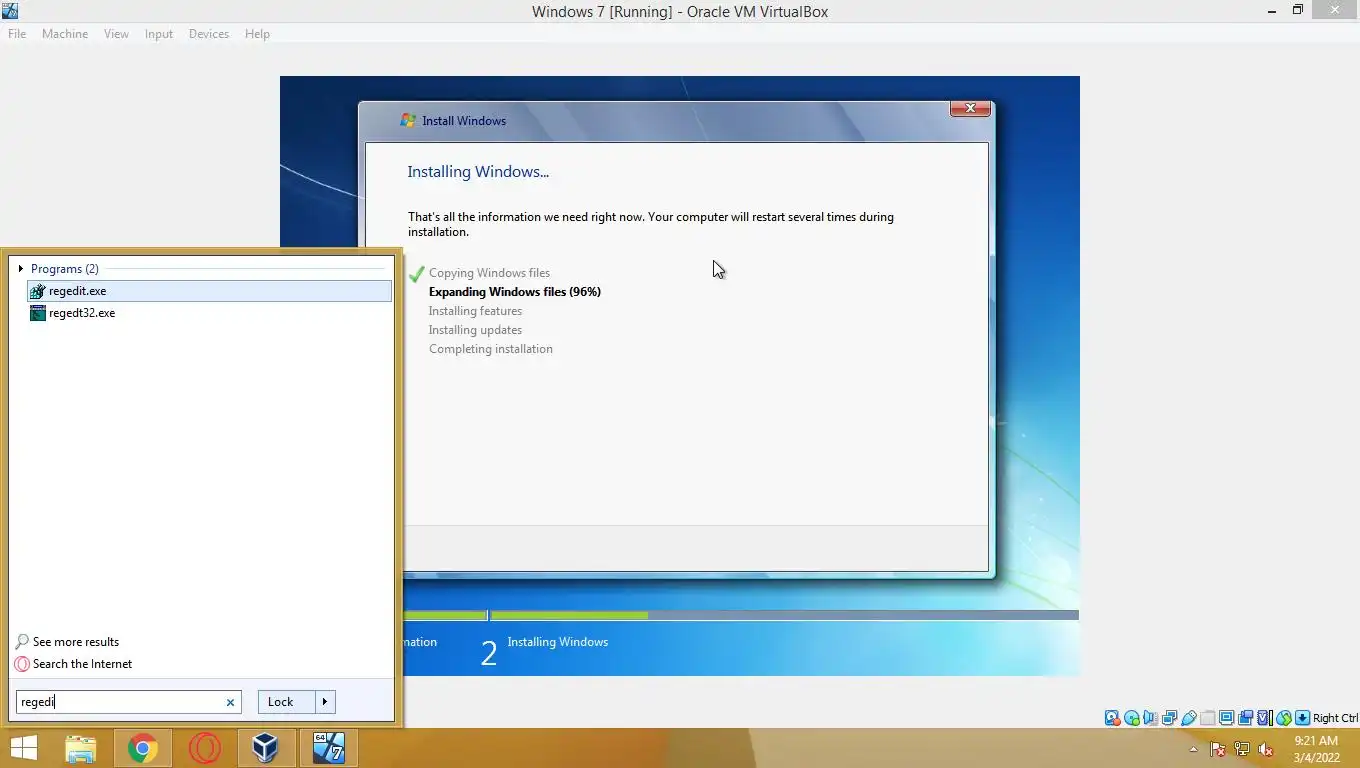1360x768 pixels.
Task: Click the network adapters status icon
Action: (x=1169, y=718)
